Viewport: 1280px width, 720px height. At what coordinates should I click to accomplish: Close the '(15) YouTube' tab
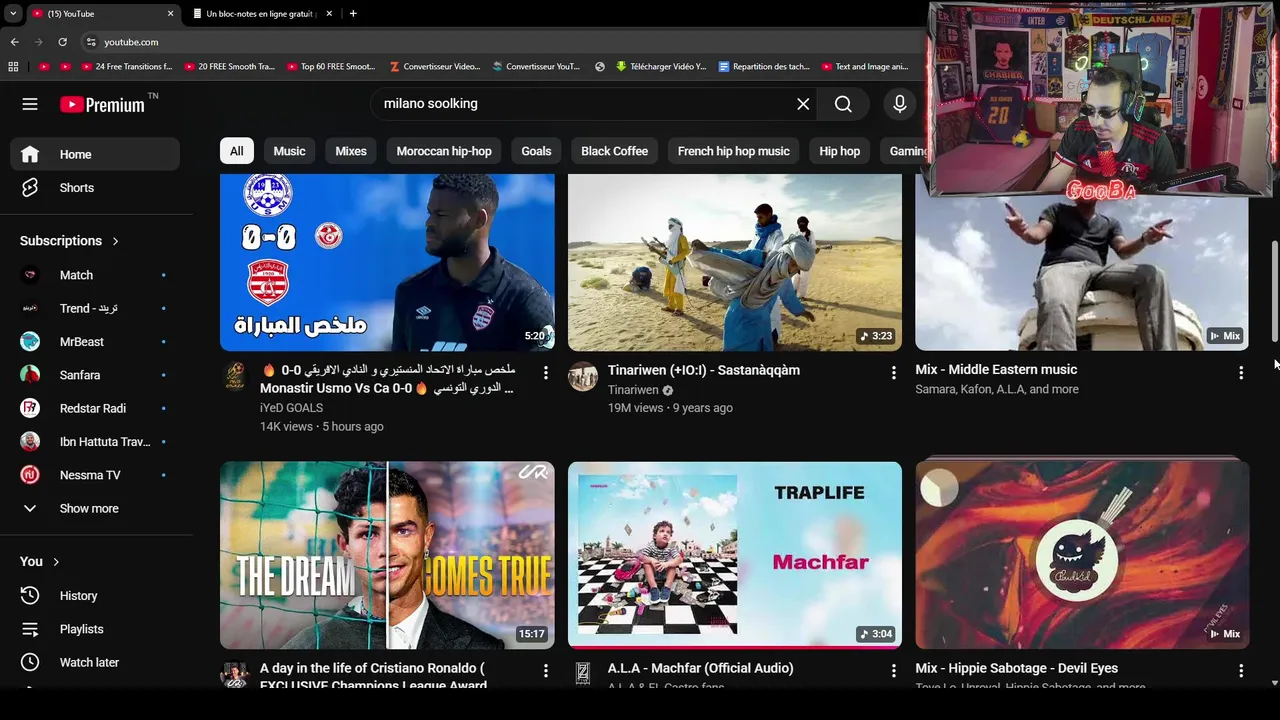tap(170, 14)
